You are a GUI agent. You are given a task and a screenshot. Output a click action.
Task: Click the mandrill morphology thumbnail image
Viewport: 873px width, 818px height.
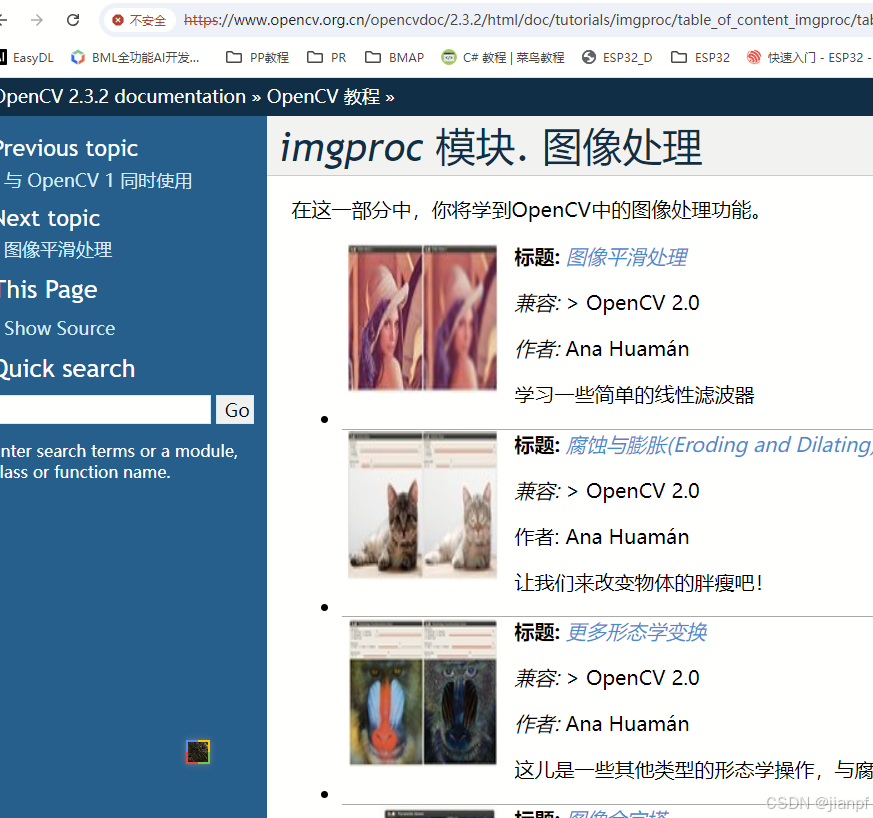(423, 692)
